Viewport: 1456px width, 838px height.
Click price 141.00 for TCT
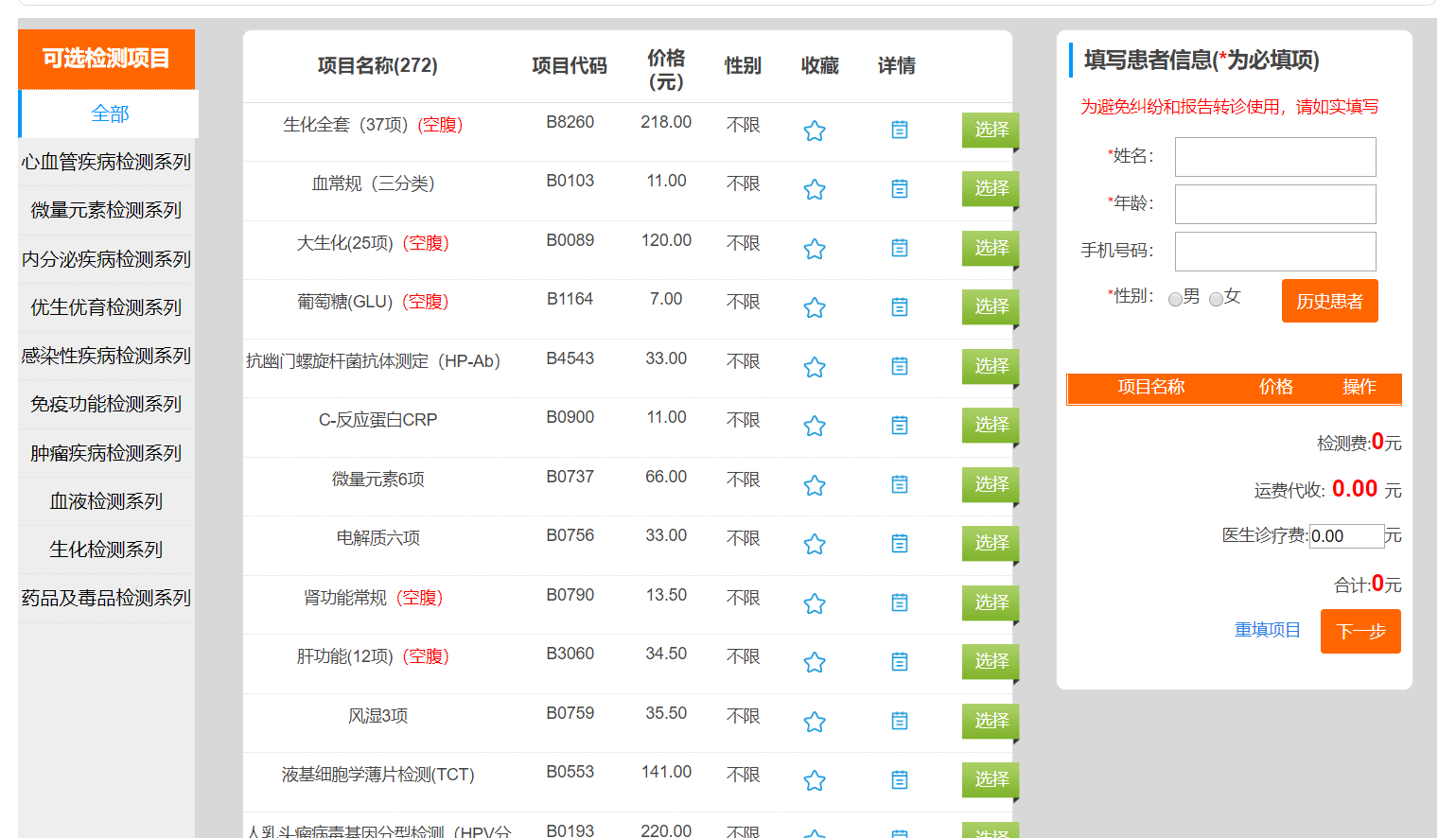point(666,772)
